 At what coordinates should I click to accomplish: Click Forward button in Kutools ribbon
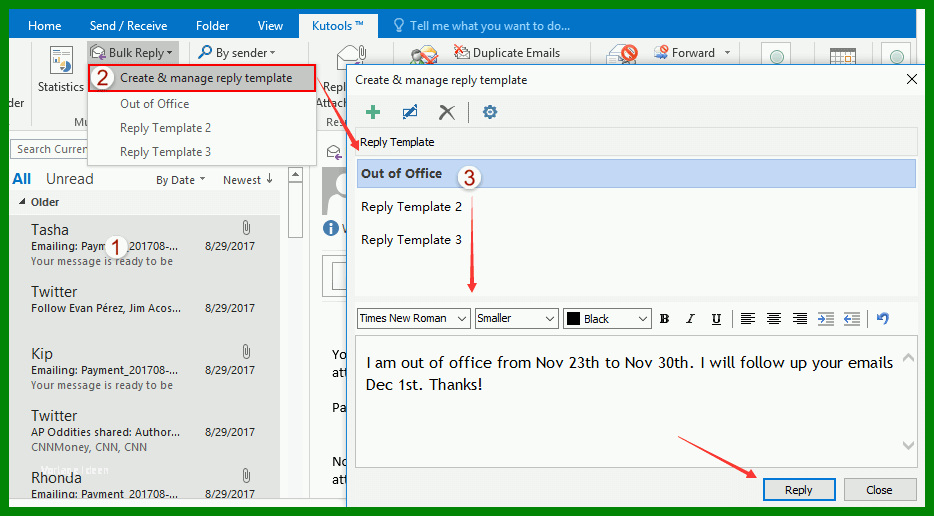684,52
